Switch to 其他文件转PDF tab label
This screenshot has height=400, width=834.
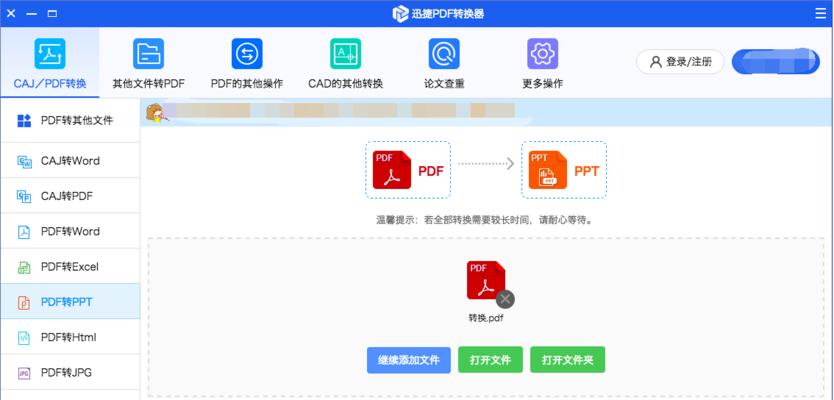[148, 84]
